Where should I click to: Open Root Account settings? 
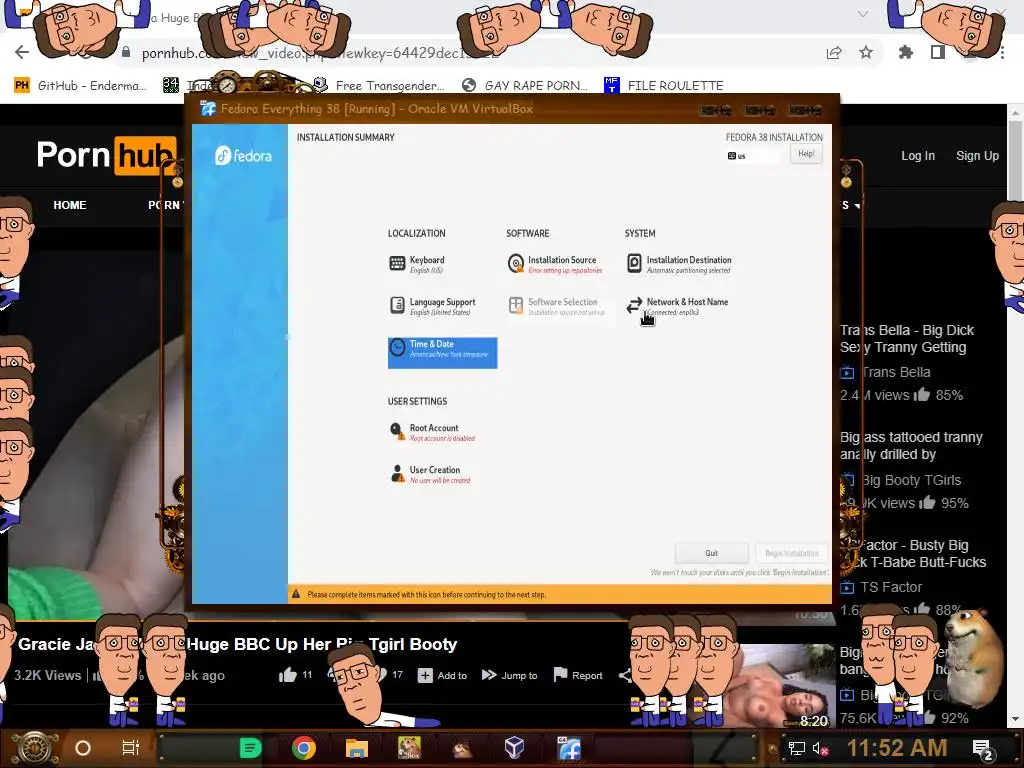[x=432, y=432]
